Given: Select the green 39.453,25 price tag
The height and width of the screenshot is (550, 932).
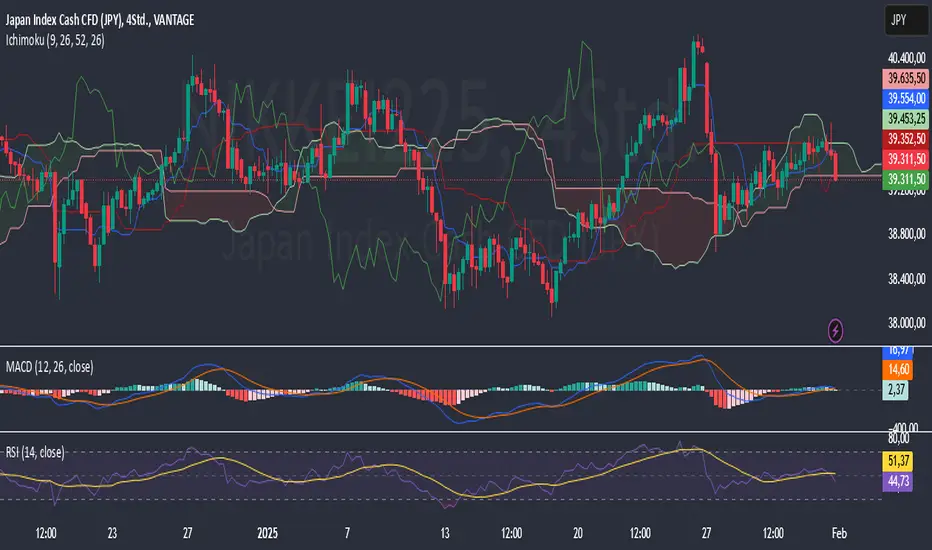Looking at the screenshot, I should tap(906, 118).
